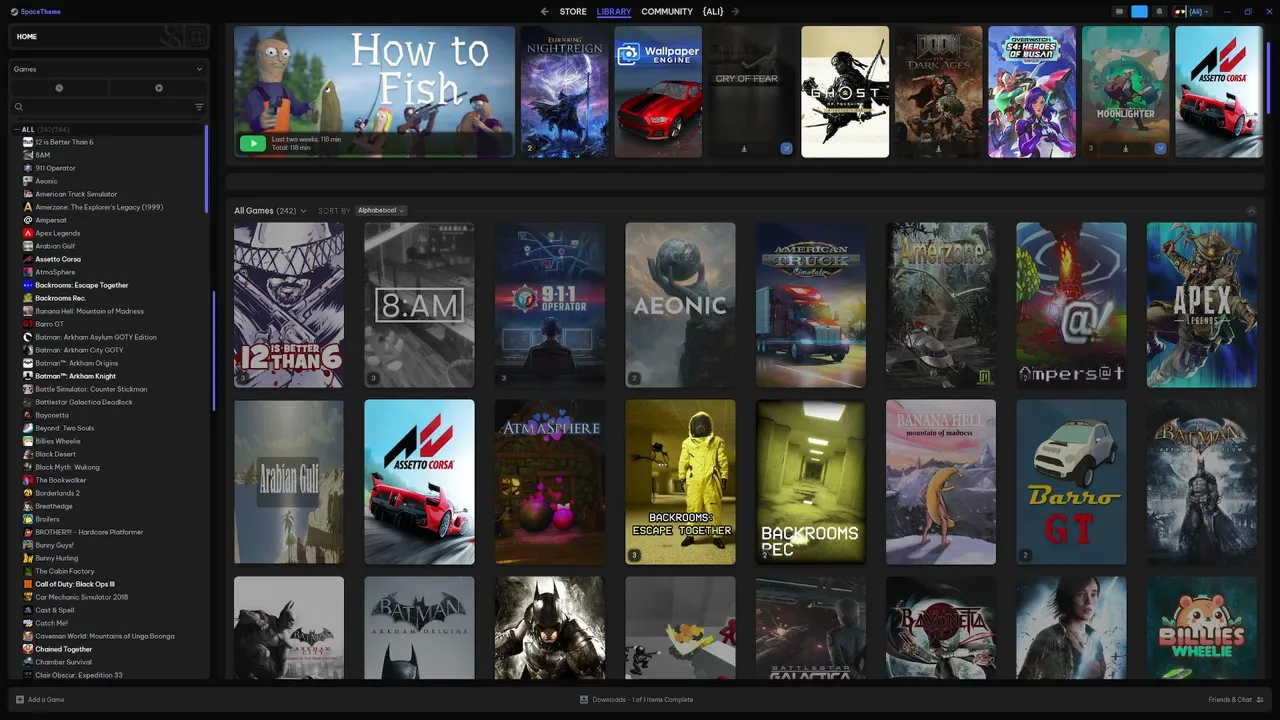Screen dimensions: 1280x720
Task: Click the gray monitor icon in the top bar
Action: [x=1119, y=12]
